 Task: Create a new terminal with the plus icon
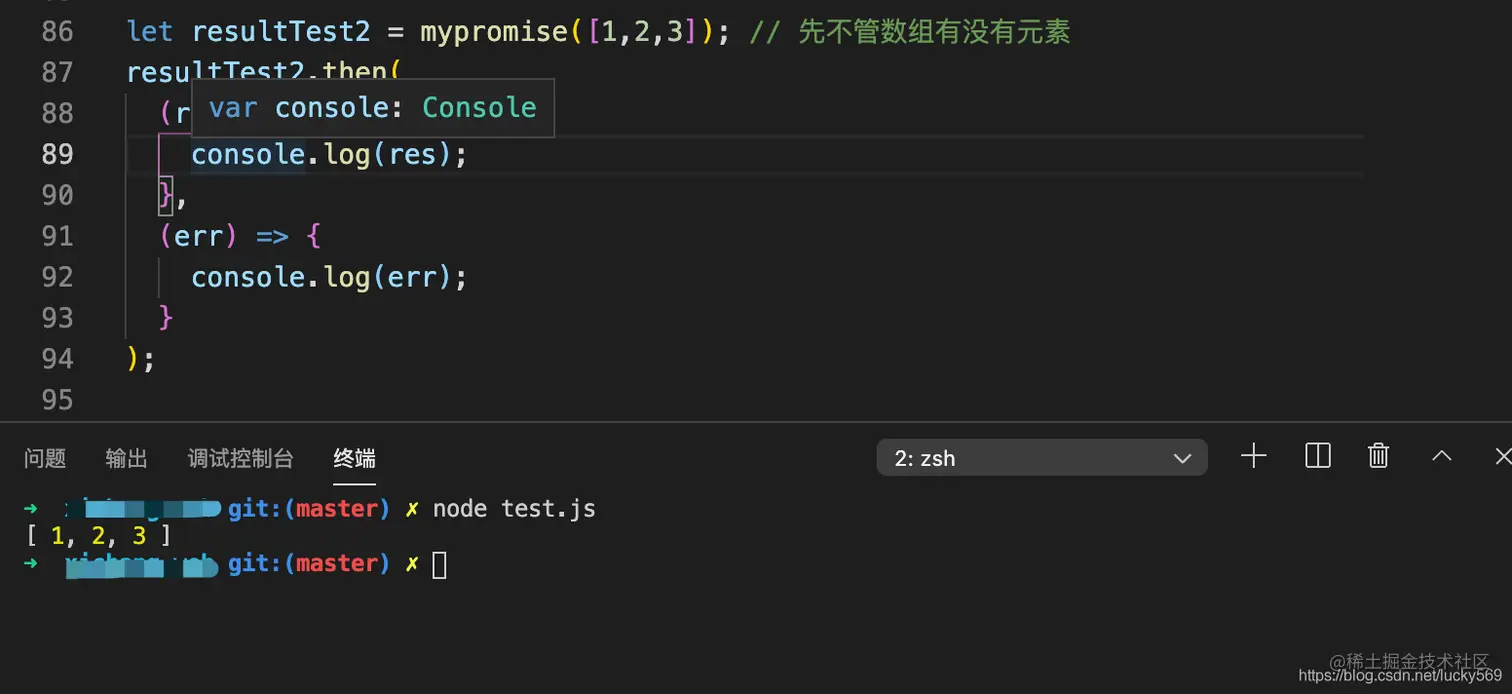point(1253,457)
